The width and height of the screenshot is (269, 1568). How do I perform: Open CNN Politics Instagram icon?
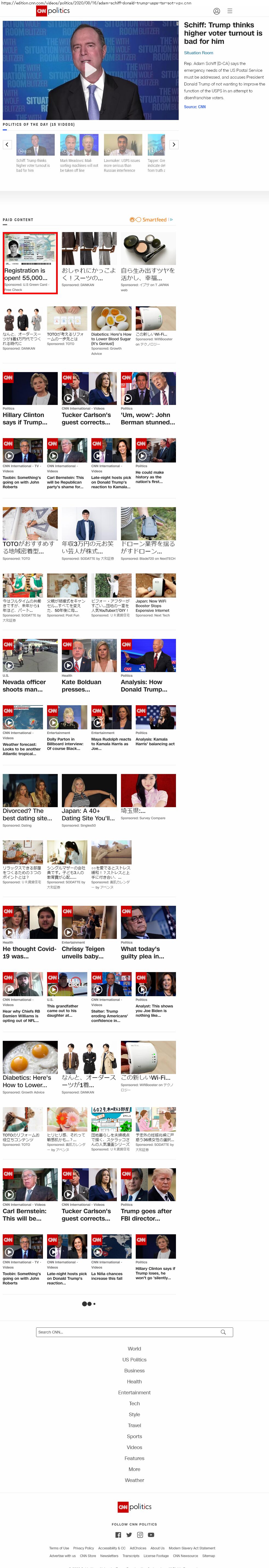pos(140,1535)
